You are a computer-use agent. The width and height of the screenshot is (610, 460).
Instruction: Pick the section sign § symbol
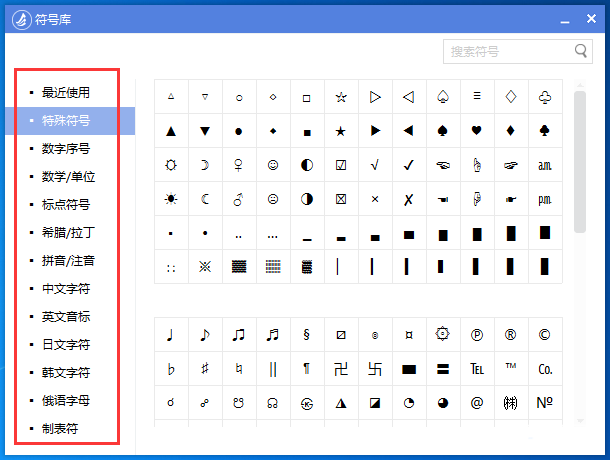[x=307, y=335]
